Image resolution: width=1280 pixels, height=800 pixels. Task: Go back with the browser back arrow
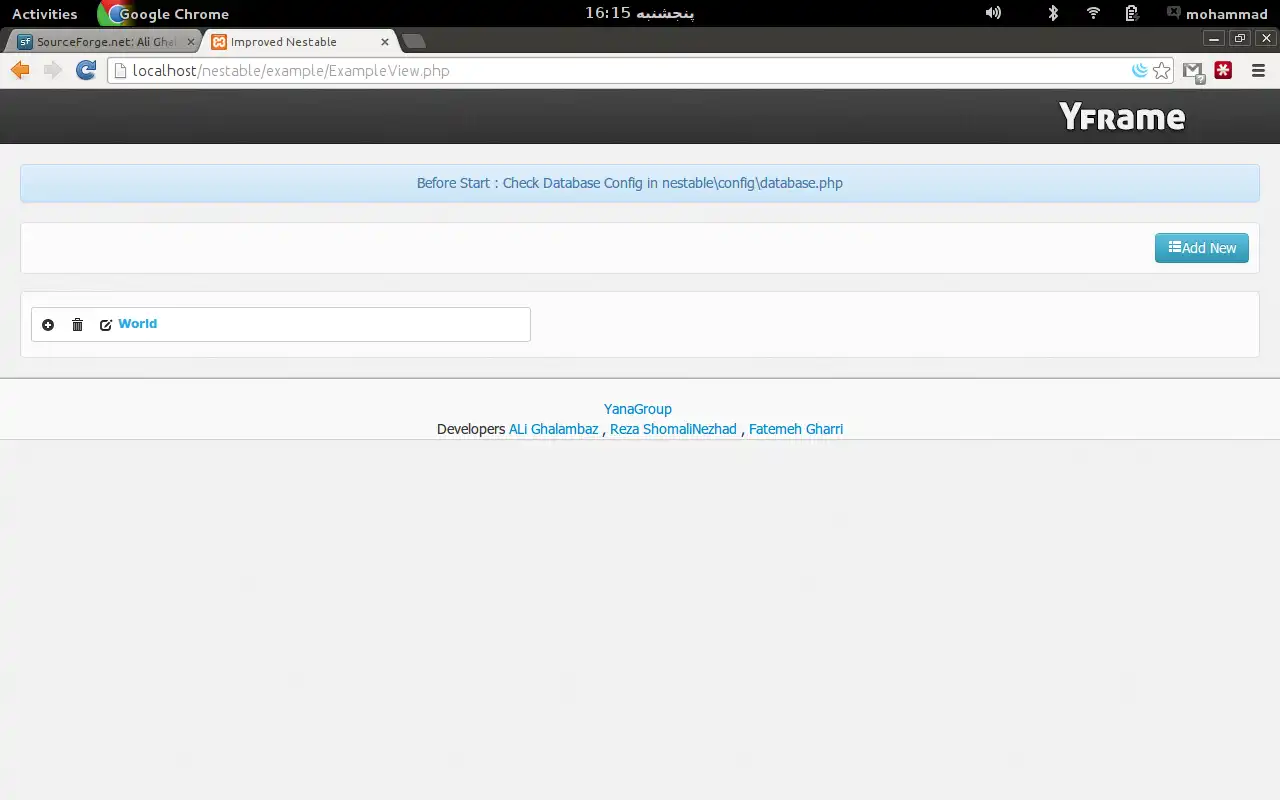[20, 70]
